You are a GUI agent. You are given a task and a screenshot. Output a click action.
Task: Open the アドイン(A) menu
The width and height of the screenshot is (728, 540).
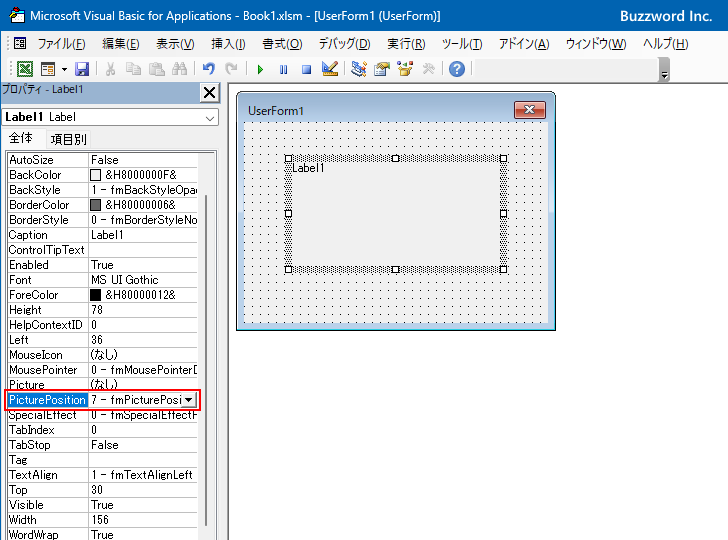pyautogui.click(x=524, y=44)
